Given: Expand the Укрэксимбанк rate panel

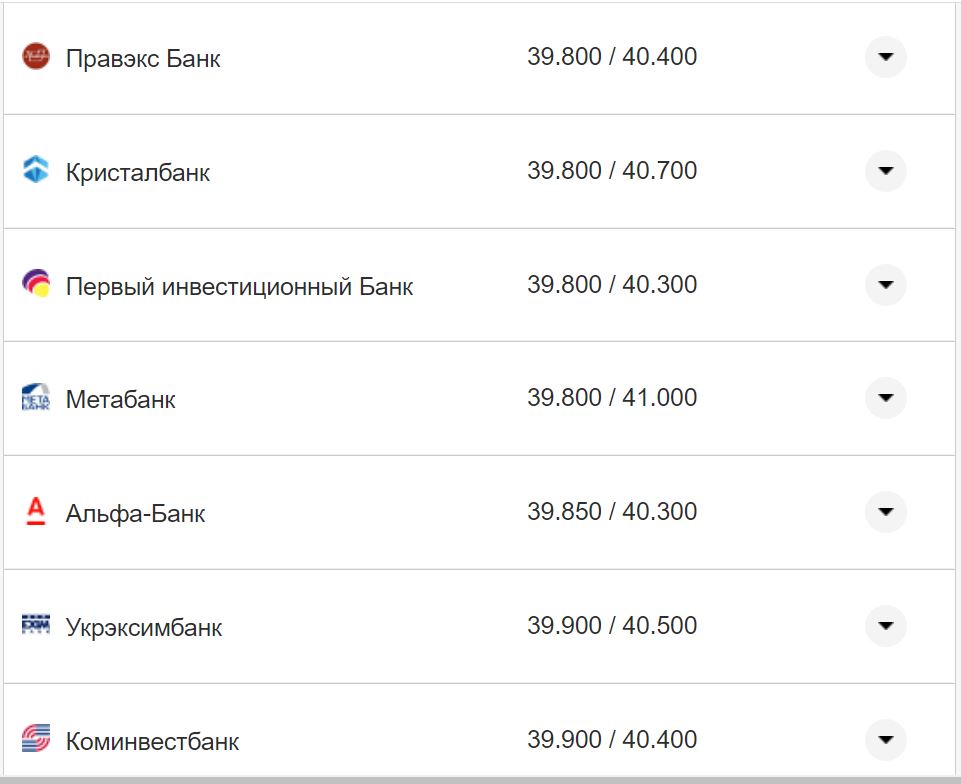Looking at the screenshot, I should 884,625.
